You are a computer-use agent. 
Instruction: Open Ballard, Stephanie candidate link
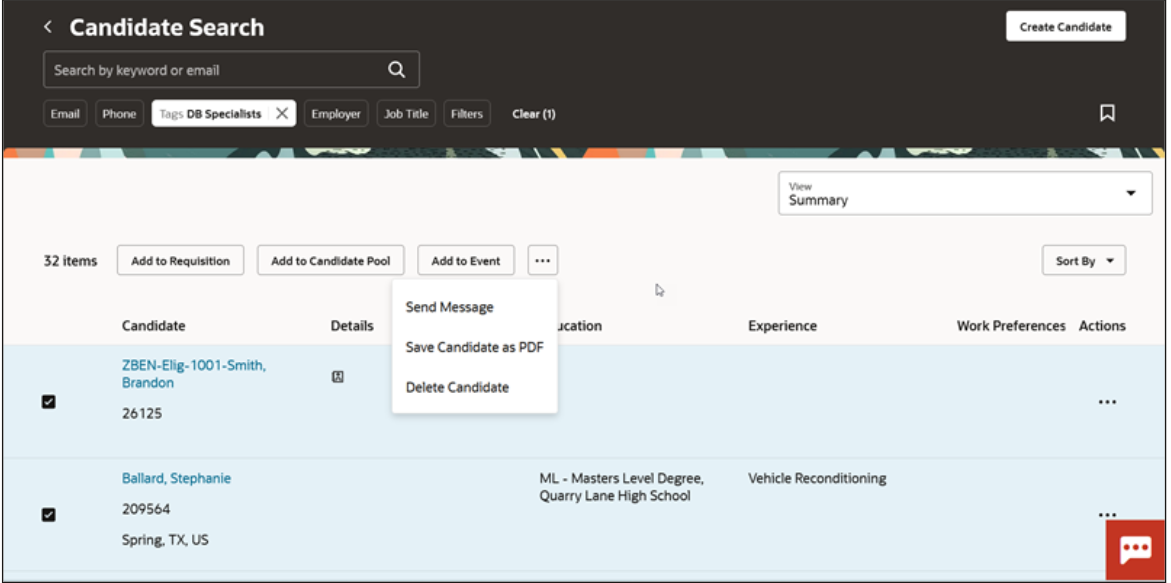point(176,478)
